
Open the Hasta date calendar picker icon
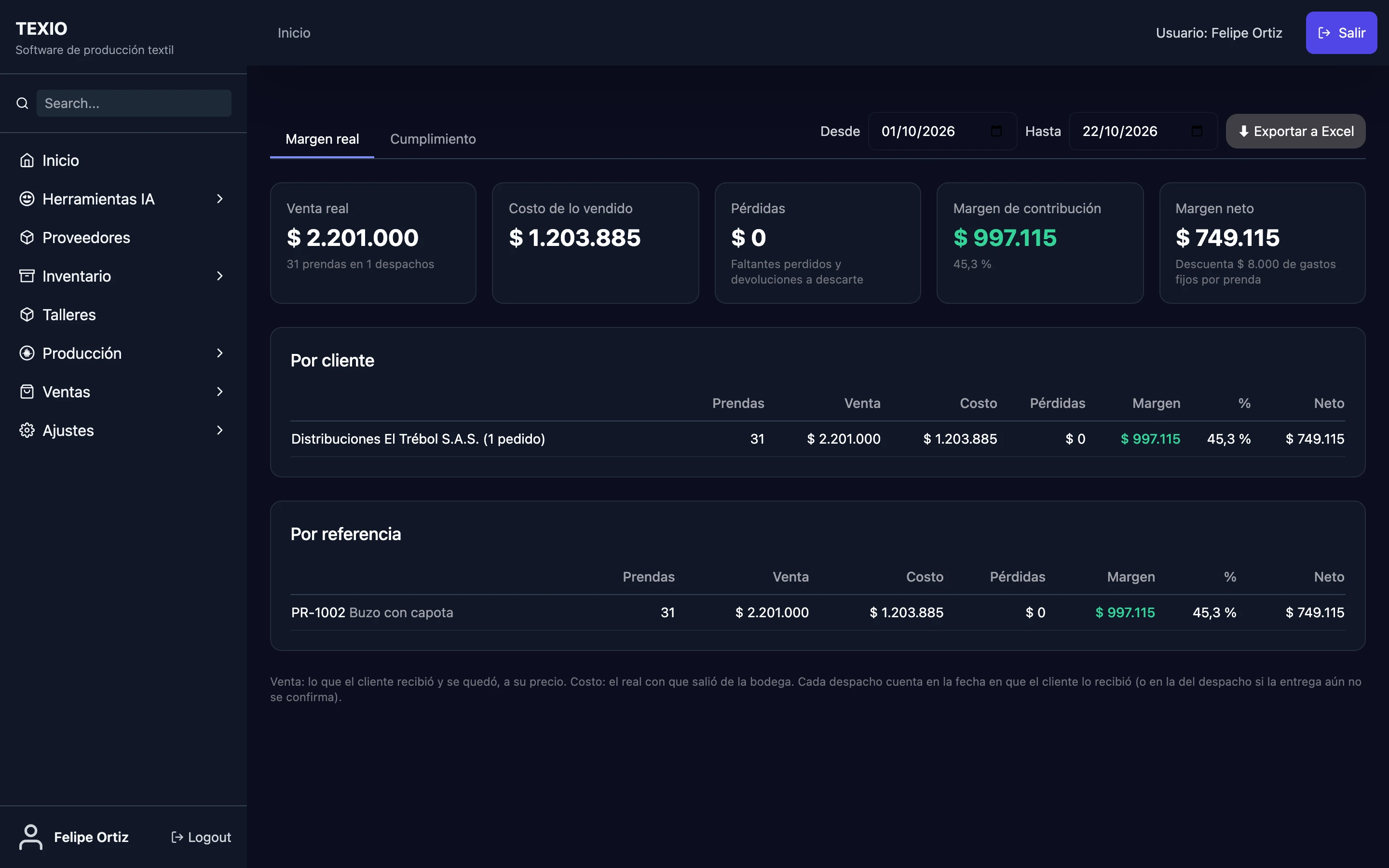coord(1197,131)
